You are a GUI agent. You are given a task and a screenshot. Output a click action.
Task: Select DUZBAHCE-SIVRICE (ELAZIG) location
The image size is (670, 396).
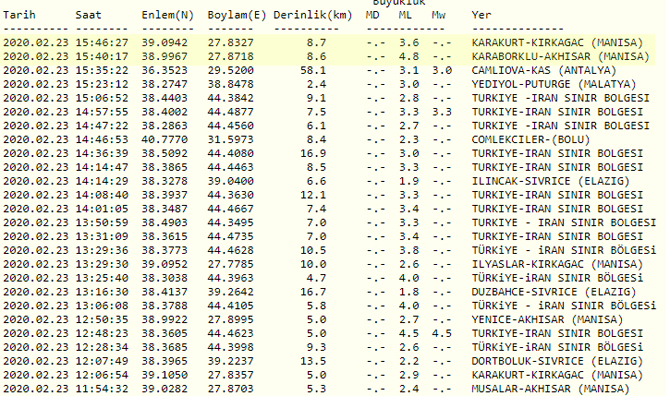(x=554, y=292)
